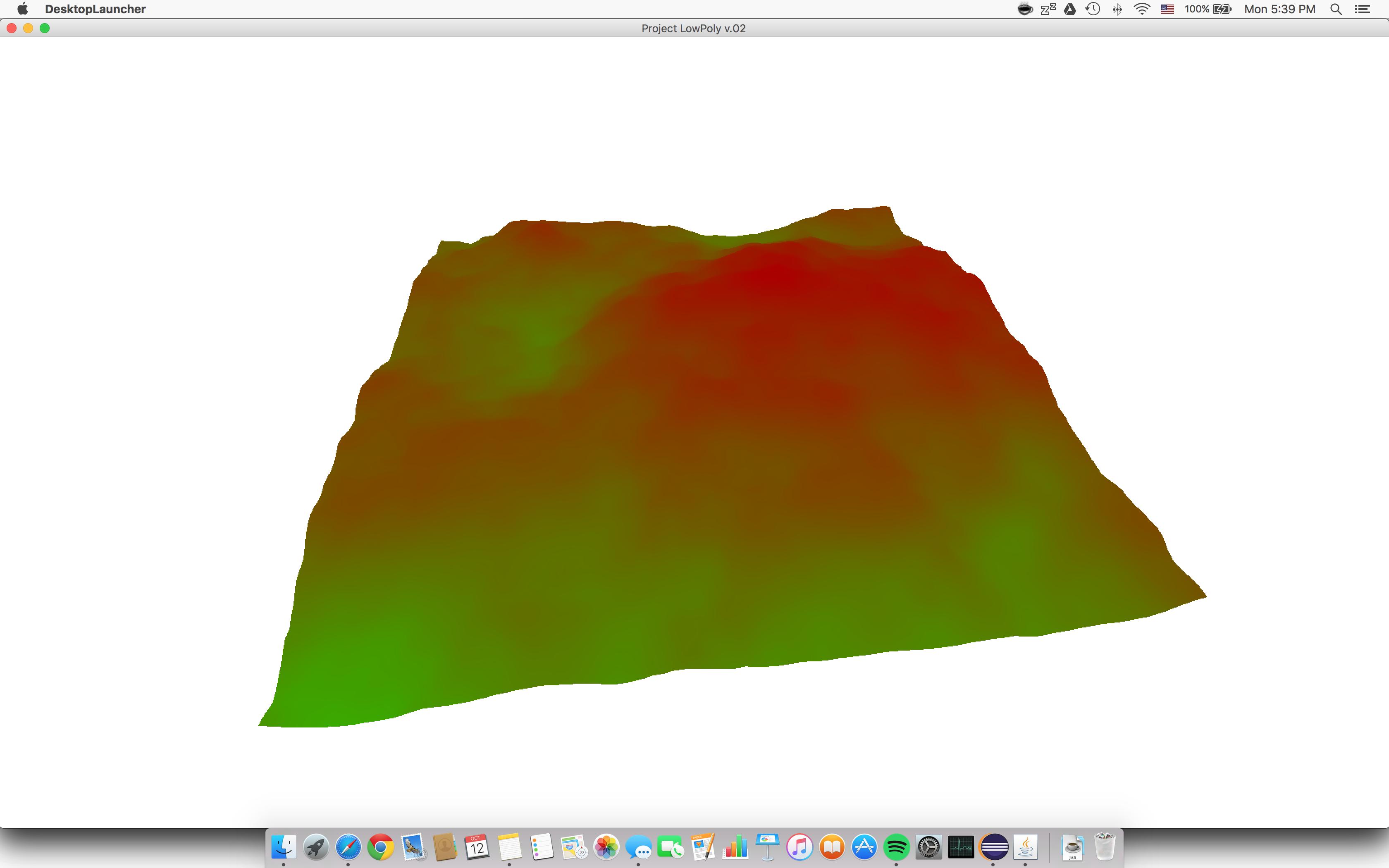Open iTunes in the Dock
This screenshot has width=1389, height=868.
[x=800, y=847]
